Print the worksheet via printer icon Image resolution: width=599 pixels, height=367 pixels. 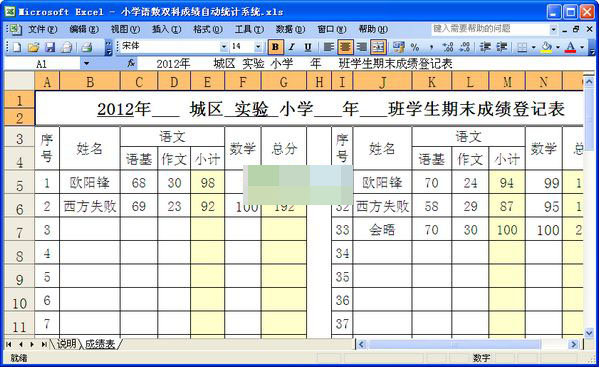click(86, 47)
